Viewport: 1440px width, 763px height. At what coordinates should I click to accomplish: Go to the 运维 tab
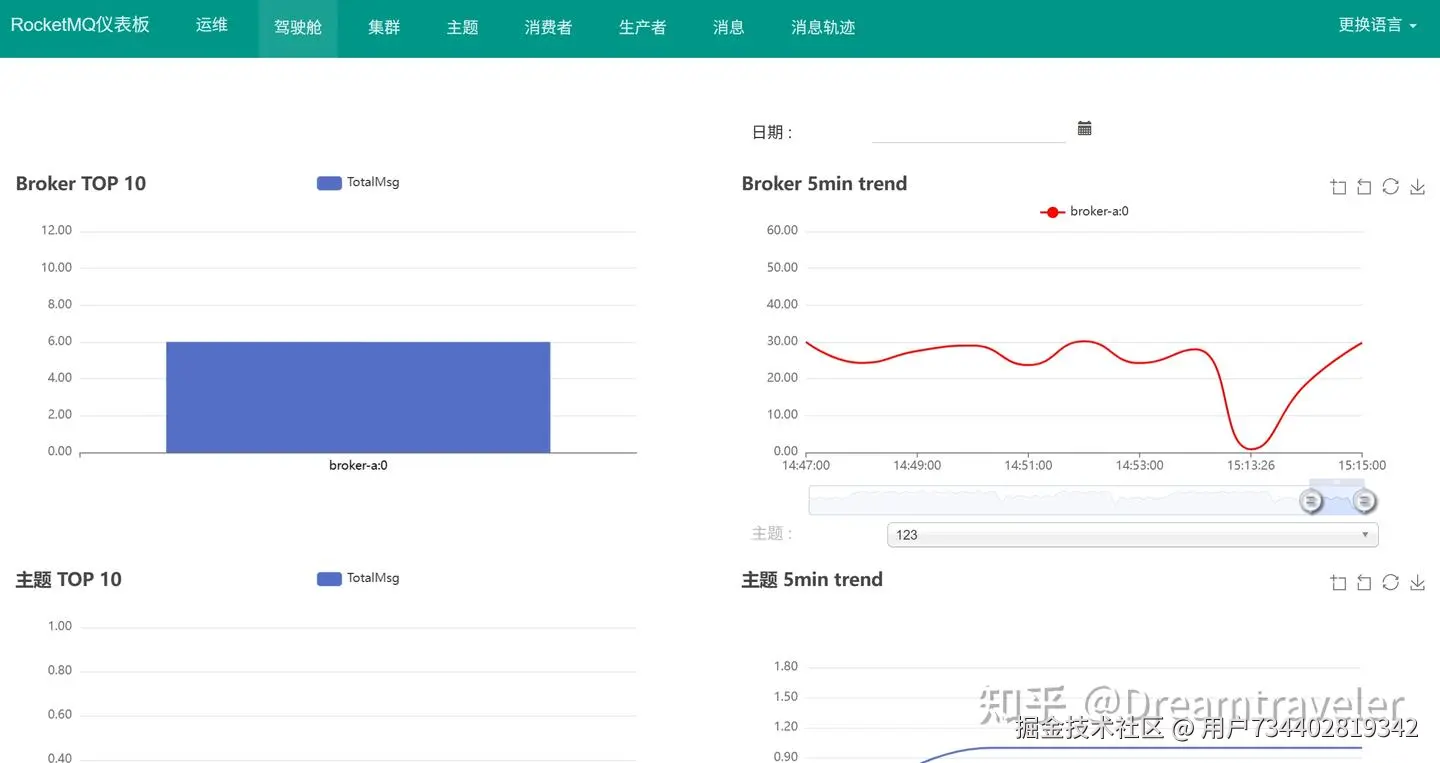point(212,25)
